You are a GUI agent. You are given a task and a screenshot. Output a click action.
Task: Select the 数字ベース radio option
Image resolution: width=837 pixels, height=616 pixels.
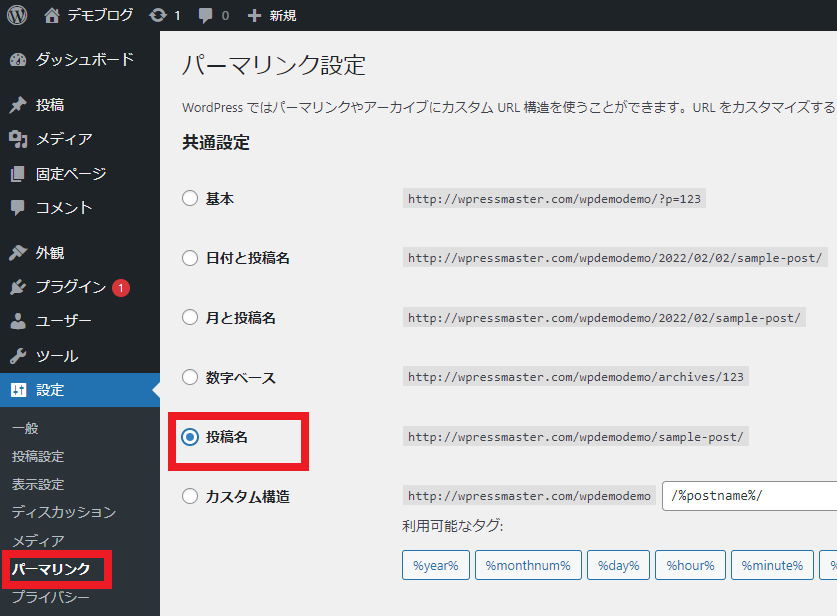[x=190, y=378]
